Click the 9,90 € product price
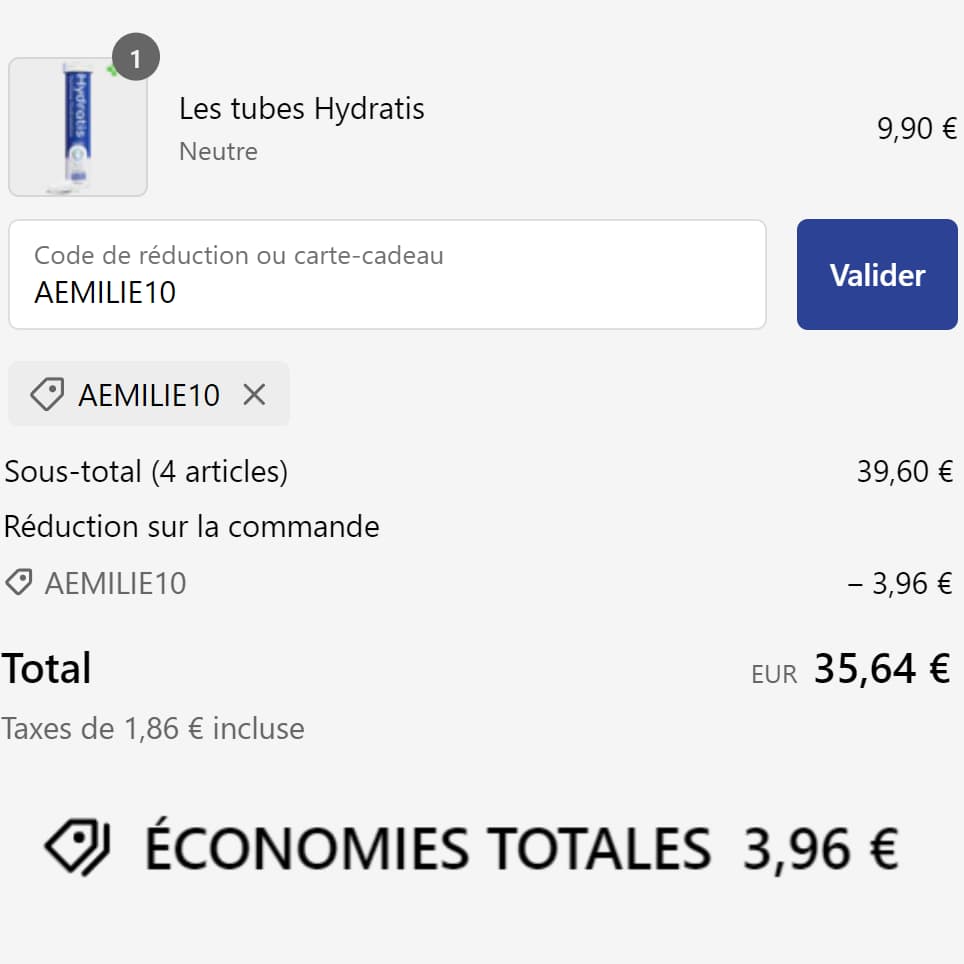The height and width of the screenshot is (964, 964). point(914,127)
